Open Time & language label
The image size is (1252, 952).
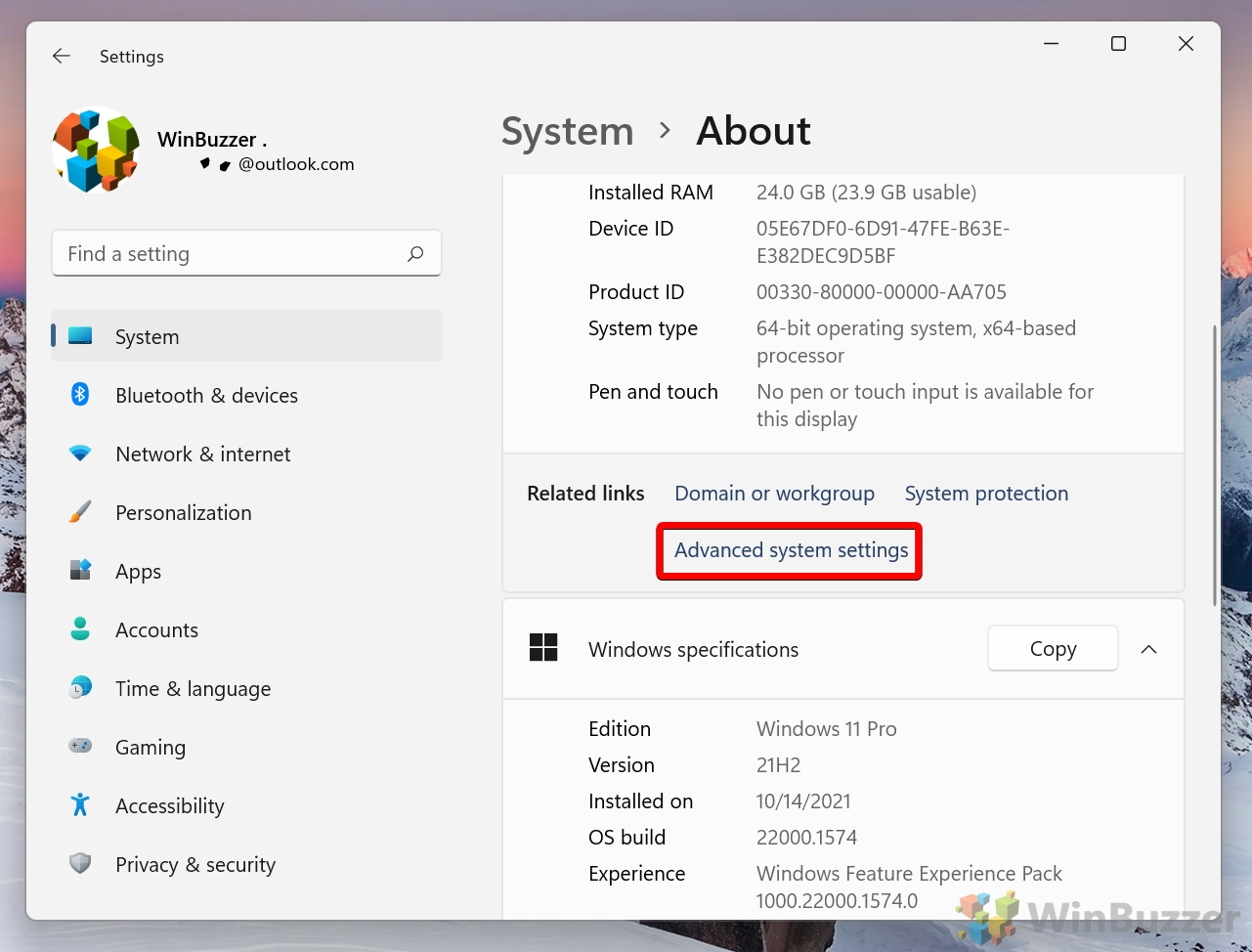coord(193,689)
